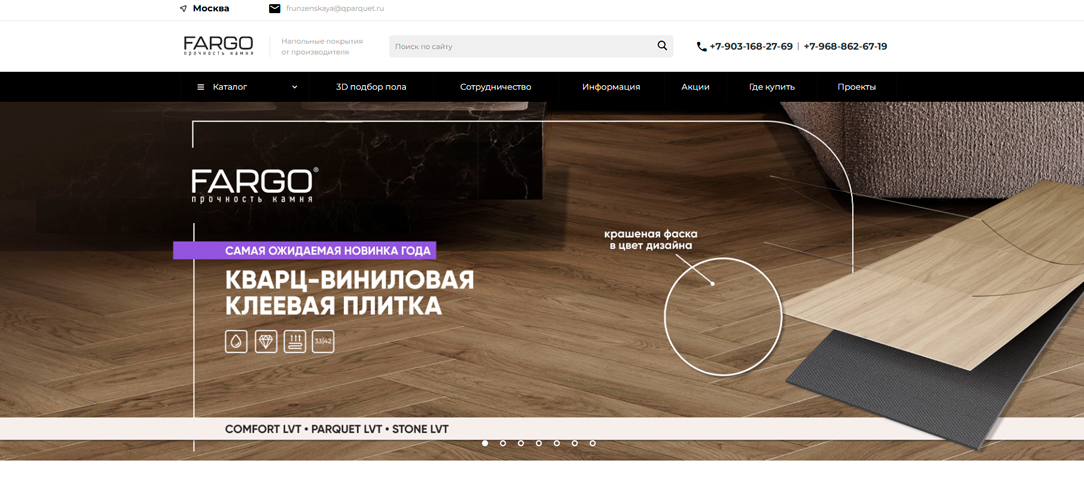Click the Самая ожидаемая новинка года badge
The image size is (1084, 500).
point(305,250)
